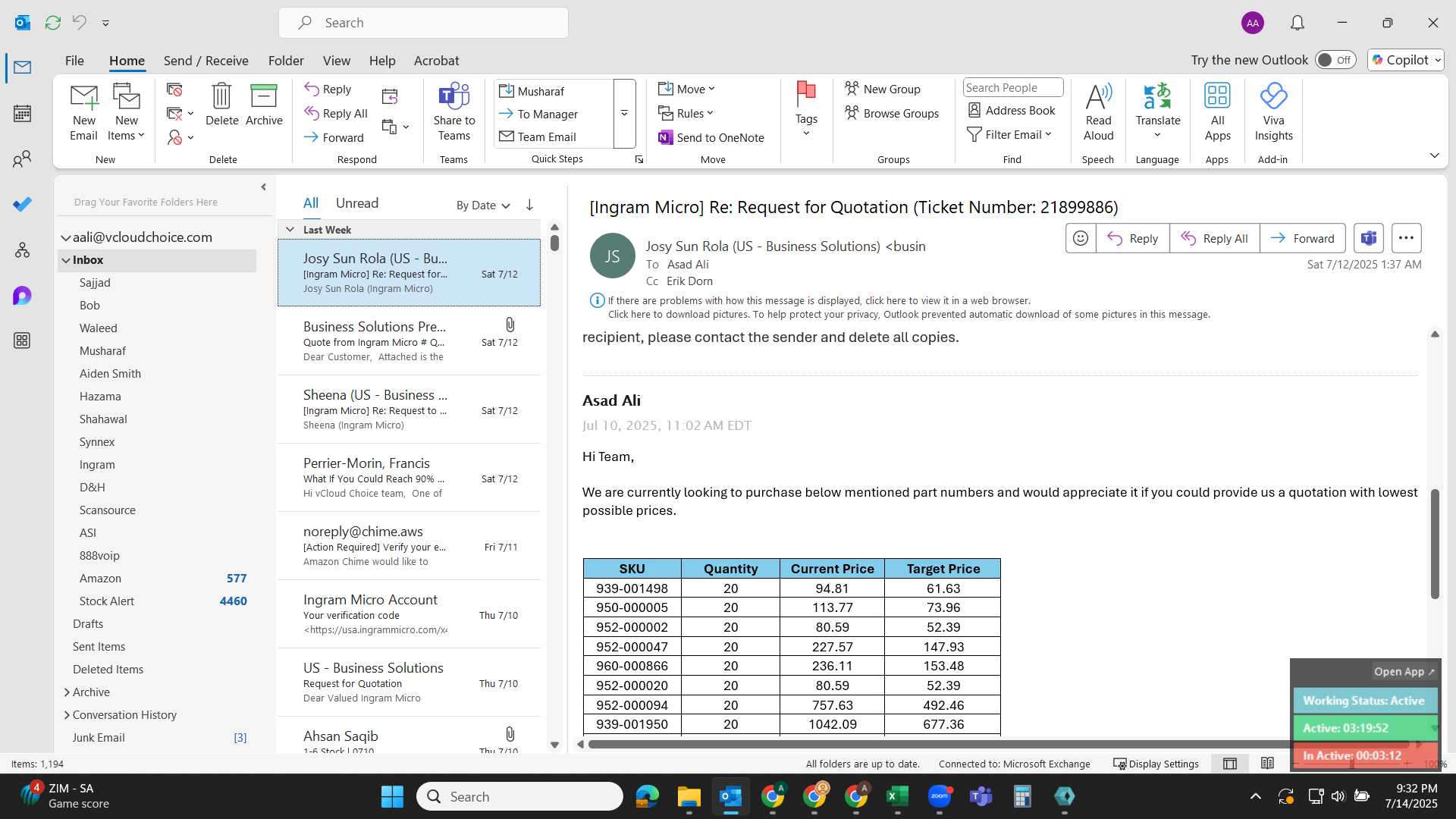
Task: Expand the Archive folder
Action: pyautogui.click(x=67, y=692)
